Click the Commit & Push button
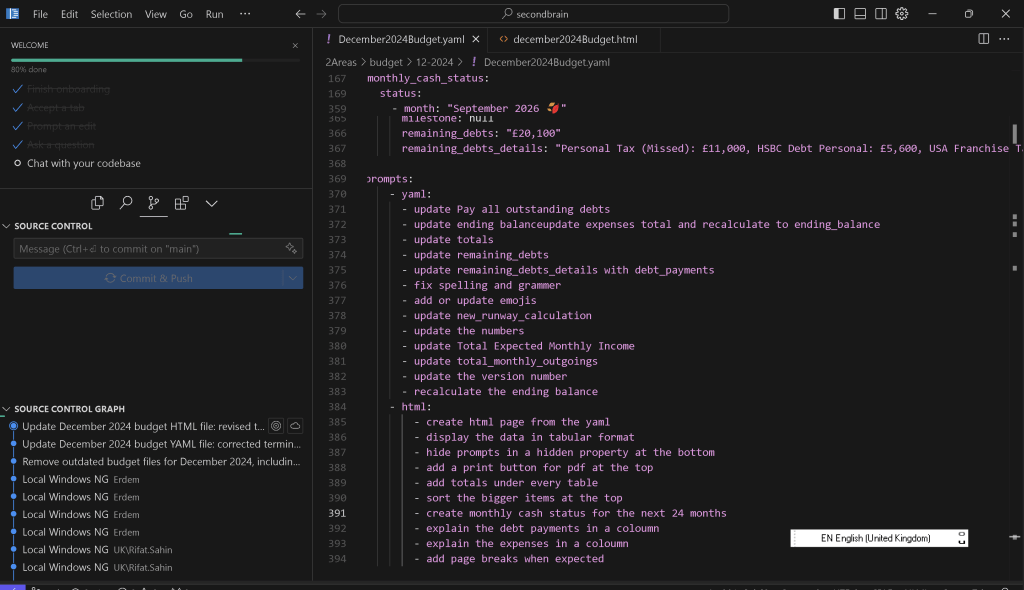The height and width of the screenshot is (590, 1024). pos(148,278)
